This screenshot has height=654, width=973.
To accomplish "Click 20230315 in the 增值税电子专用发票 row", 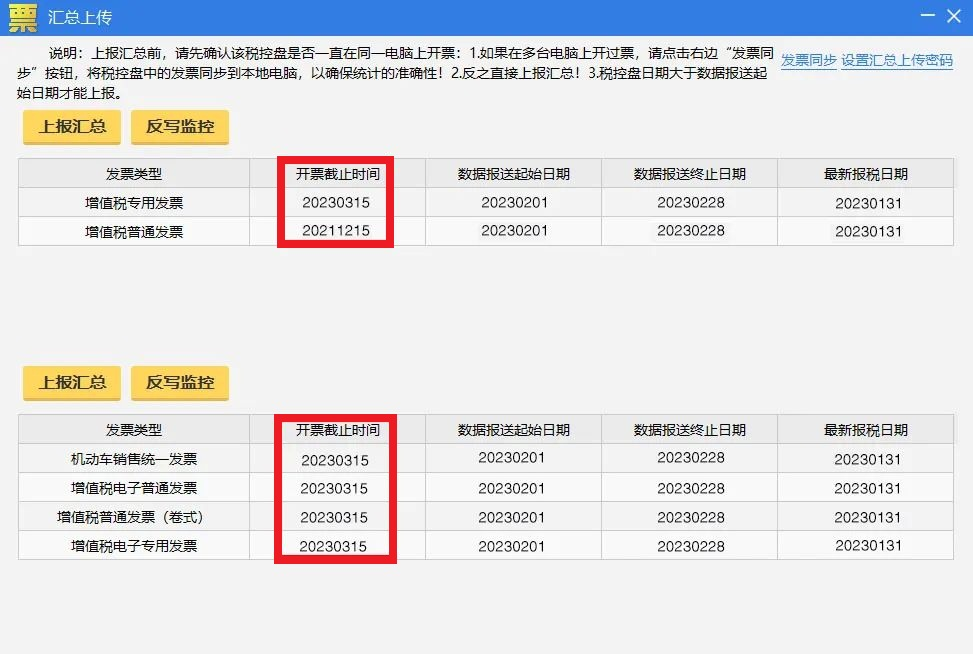I will click(333, 547).
